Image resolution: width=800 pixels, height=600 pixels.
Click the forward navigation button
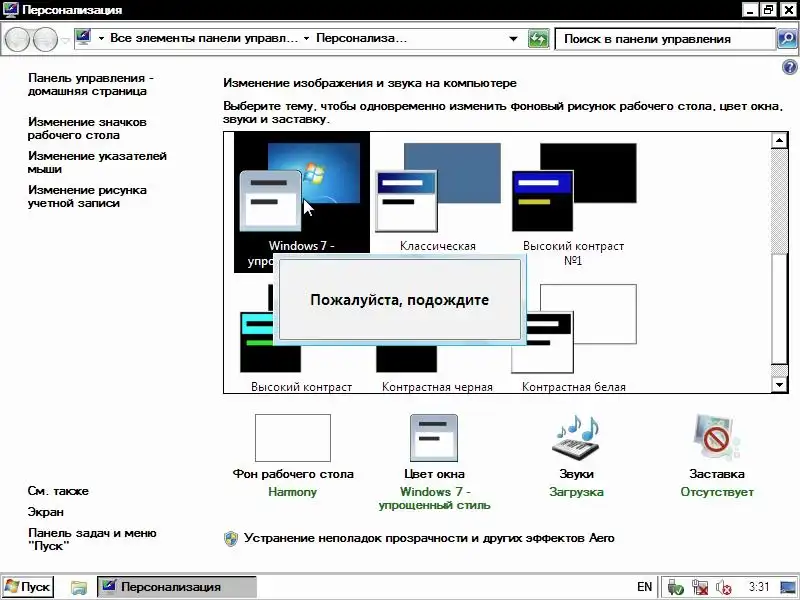tap(45, 39)
